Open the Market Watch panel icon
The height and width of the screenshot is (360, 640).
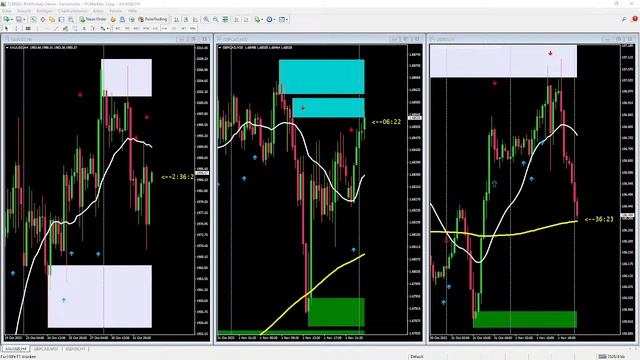(33, 19)
